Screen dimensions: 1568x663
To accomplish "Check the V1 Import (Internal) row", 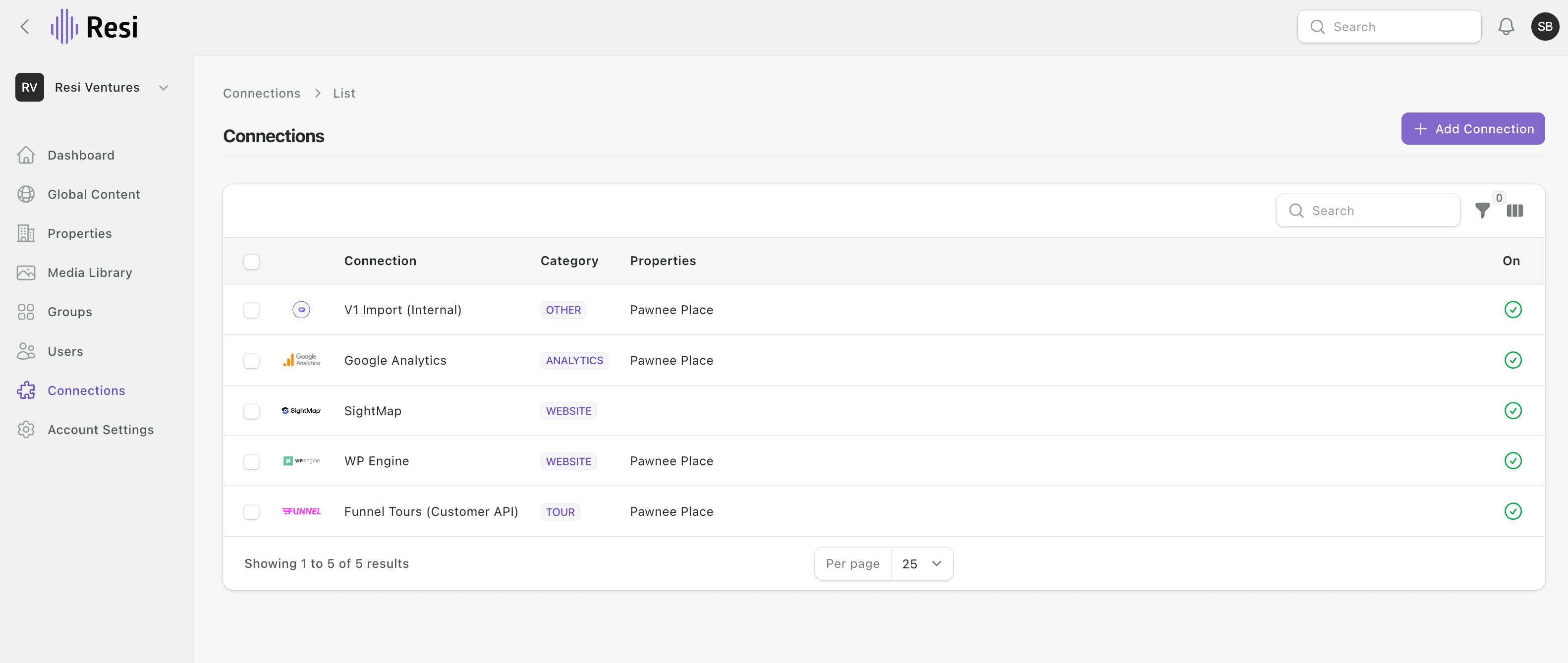I will tap(251, 311).
